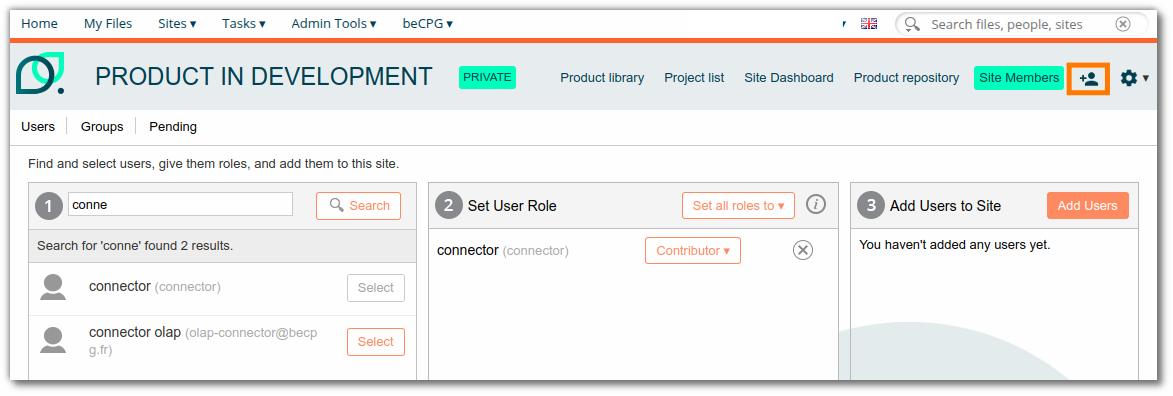Switch to Users tab
The width and height of the screenshot is (1173, 396).
point(38,127)
